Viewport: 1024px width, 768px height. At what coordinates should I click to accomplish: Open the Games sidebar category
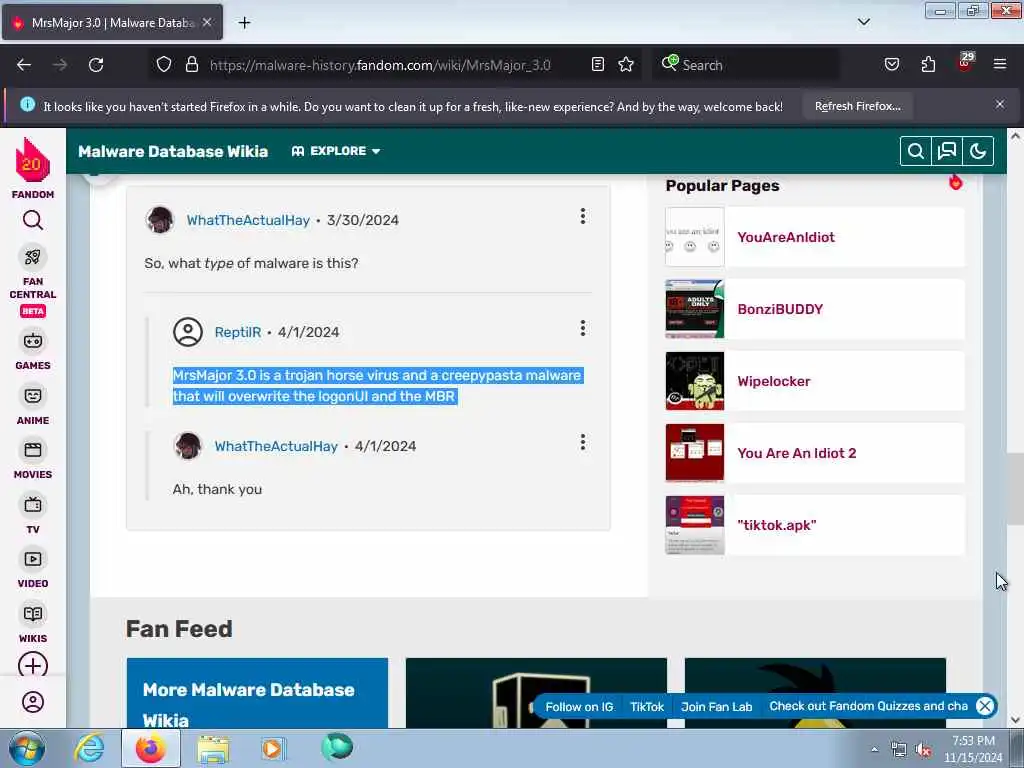[33, 350]
